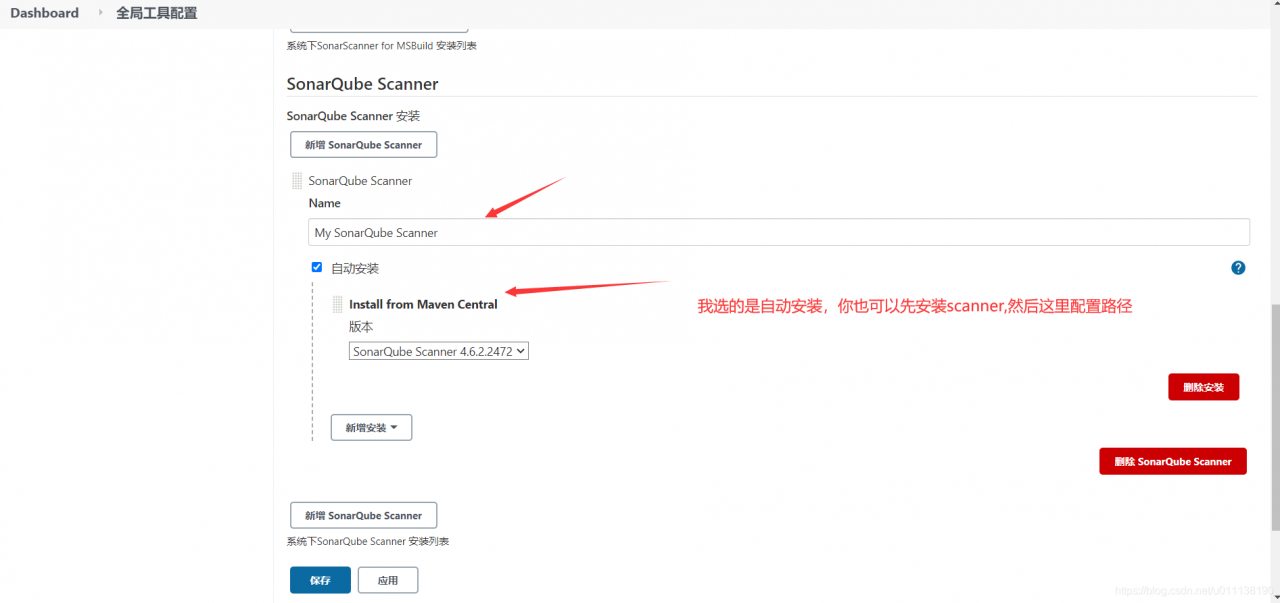
Task: Grab the Install from Maven Central handle
Action: 338,304
